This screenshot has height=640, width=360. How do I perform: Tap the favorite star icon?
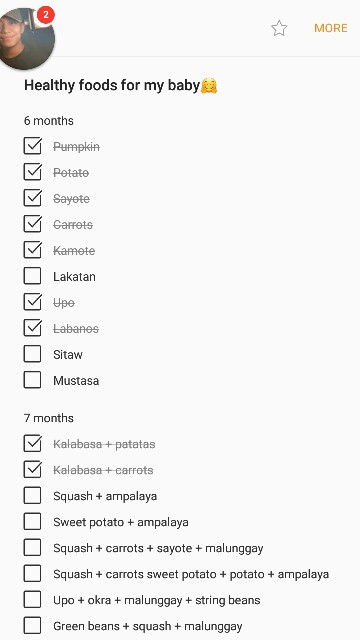coord(279,28)
